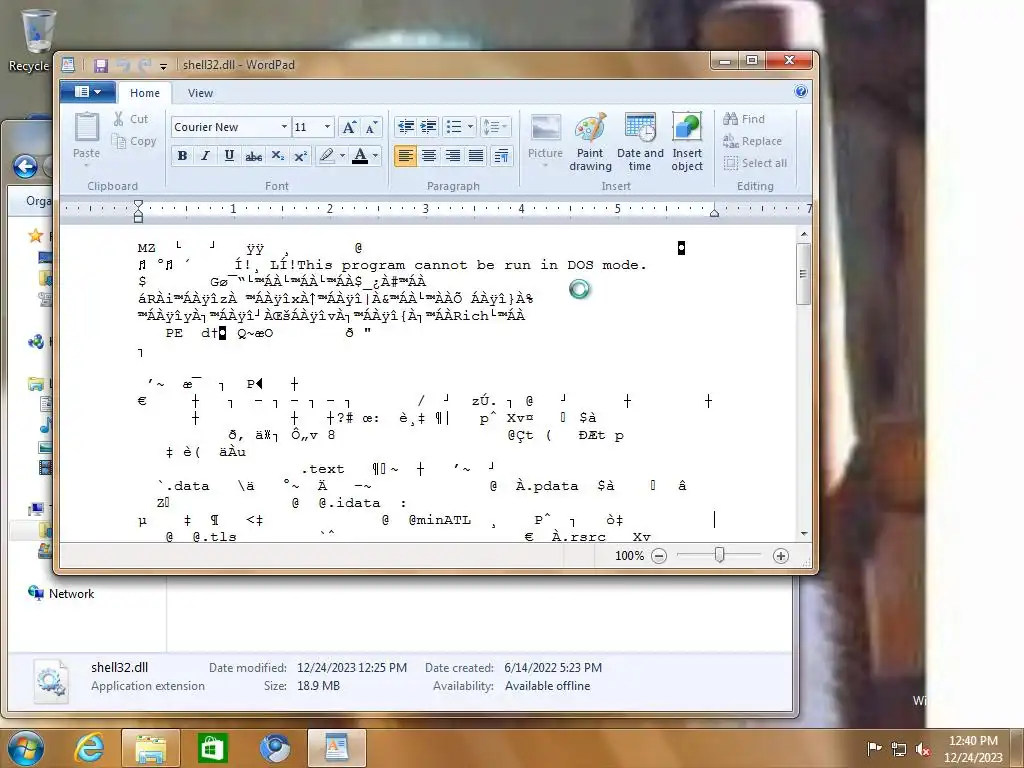Image resolution: width=1024 pixels, height=768 pixels.
Task: Open WordPad Help icon
Action: pos(801,91)
